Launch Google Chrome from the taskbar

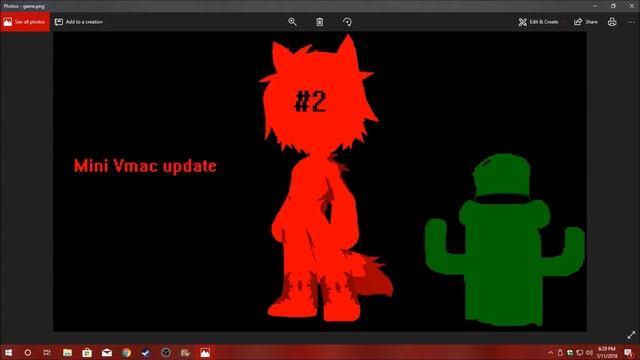coord(126,352)
